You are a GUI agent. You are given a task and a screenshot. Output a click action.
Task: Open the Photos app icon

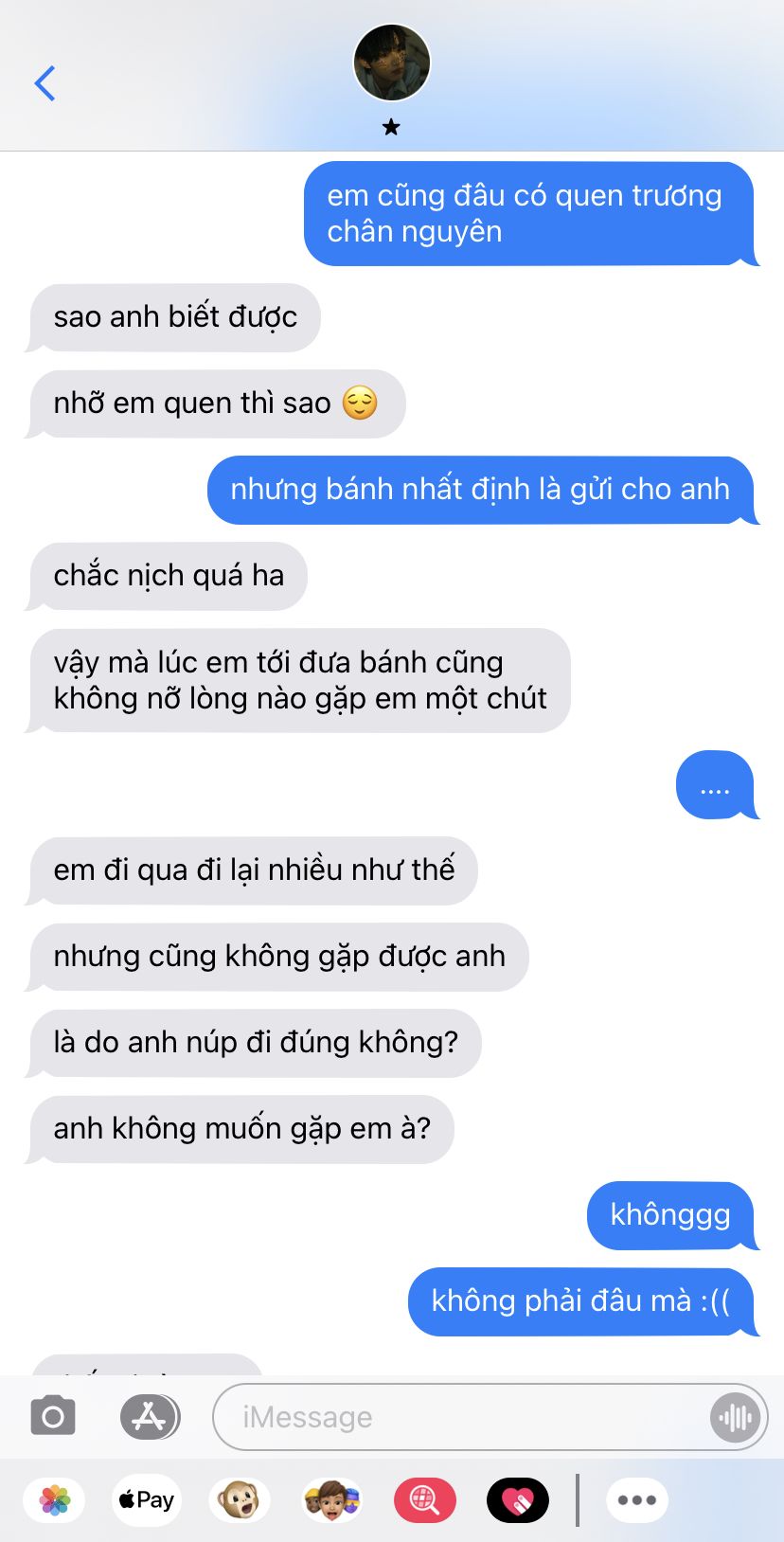55,1500
